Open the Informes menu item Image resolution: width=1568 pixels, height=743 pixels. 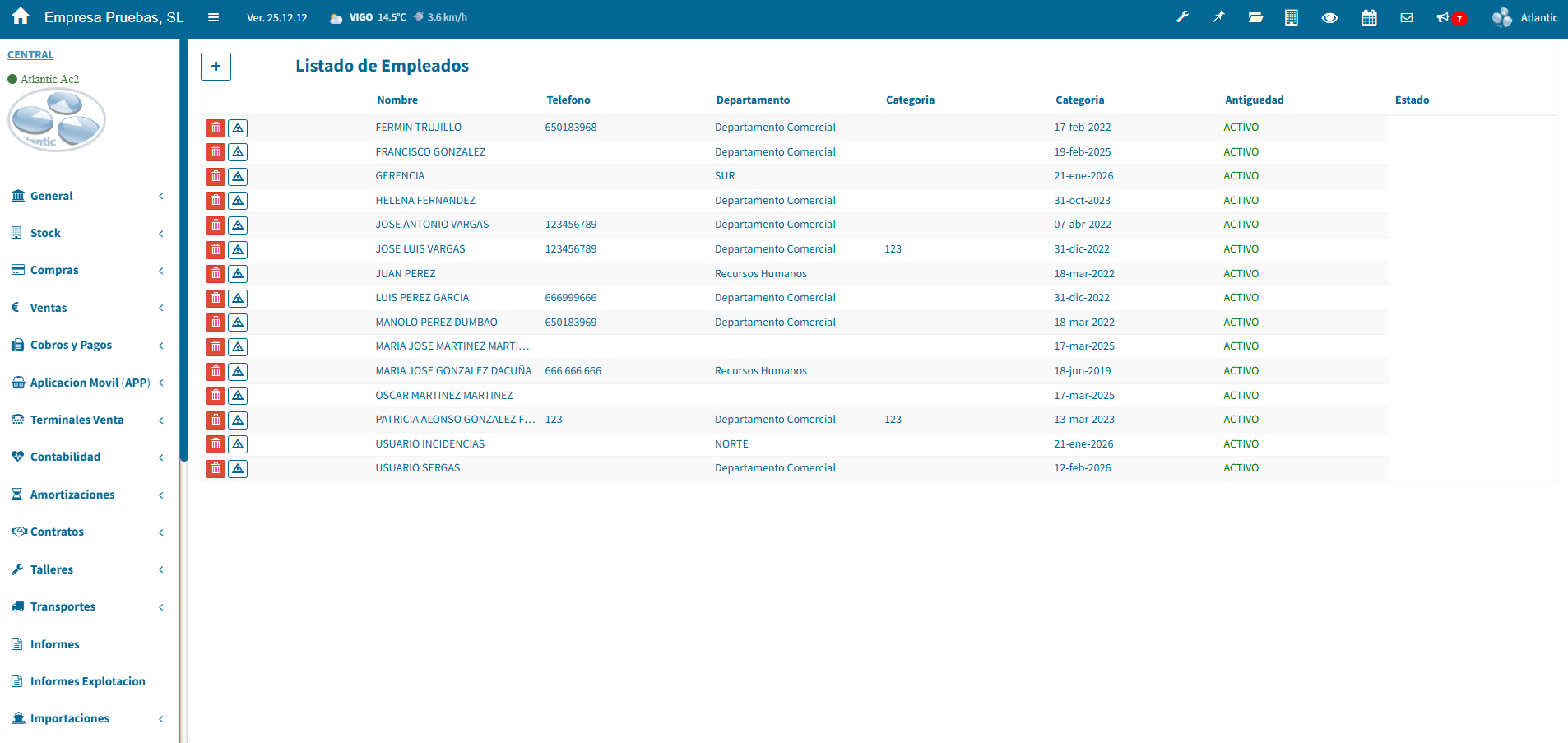pyautogui.click(x=54, y=644)
